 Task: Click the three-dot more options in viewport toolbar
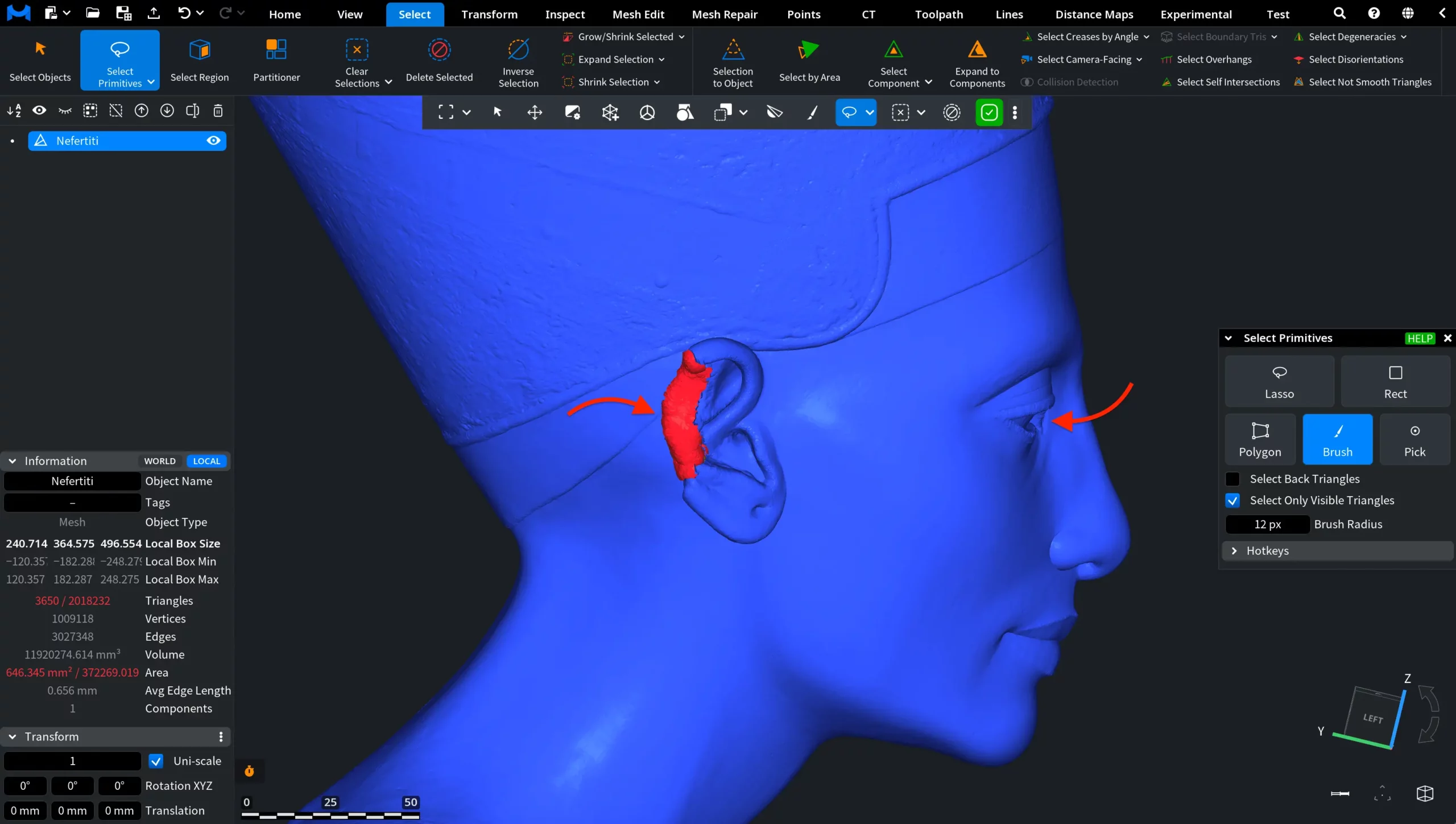click(x=1015, y=112)
